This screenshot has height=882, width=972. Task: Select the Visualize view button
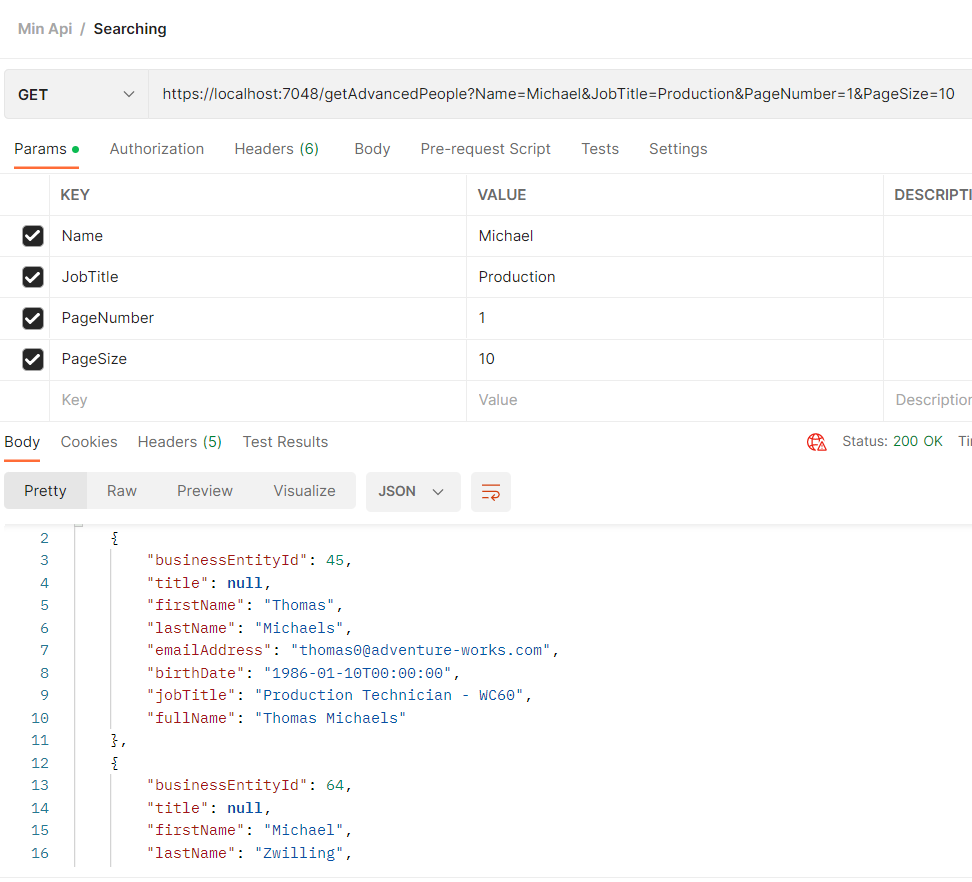tap(304, 491)
